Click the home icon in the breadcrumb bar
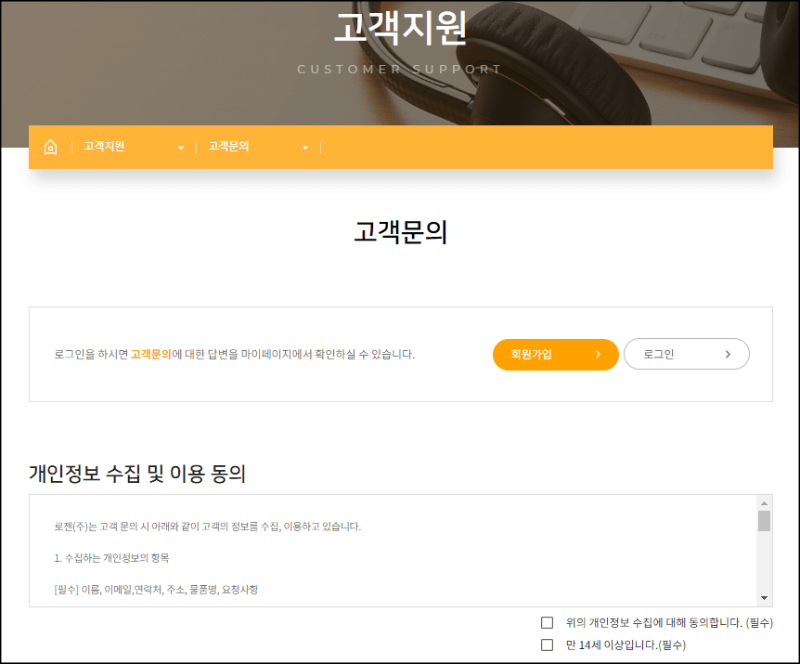The width and height of the screenshot is (800, 664). click(x=52, y=147)
